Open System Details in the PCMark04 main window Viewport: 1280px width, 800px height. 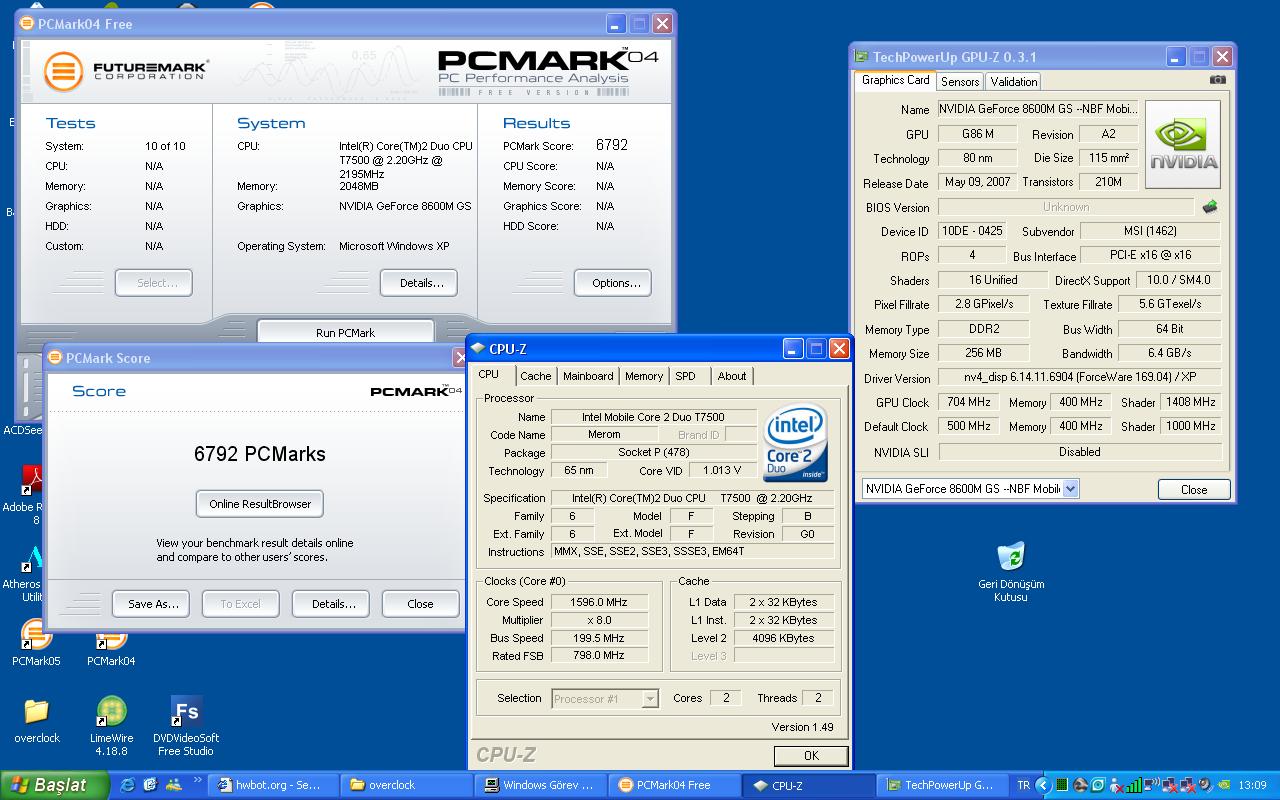click(x=421, y=283)
